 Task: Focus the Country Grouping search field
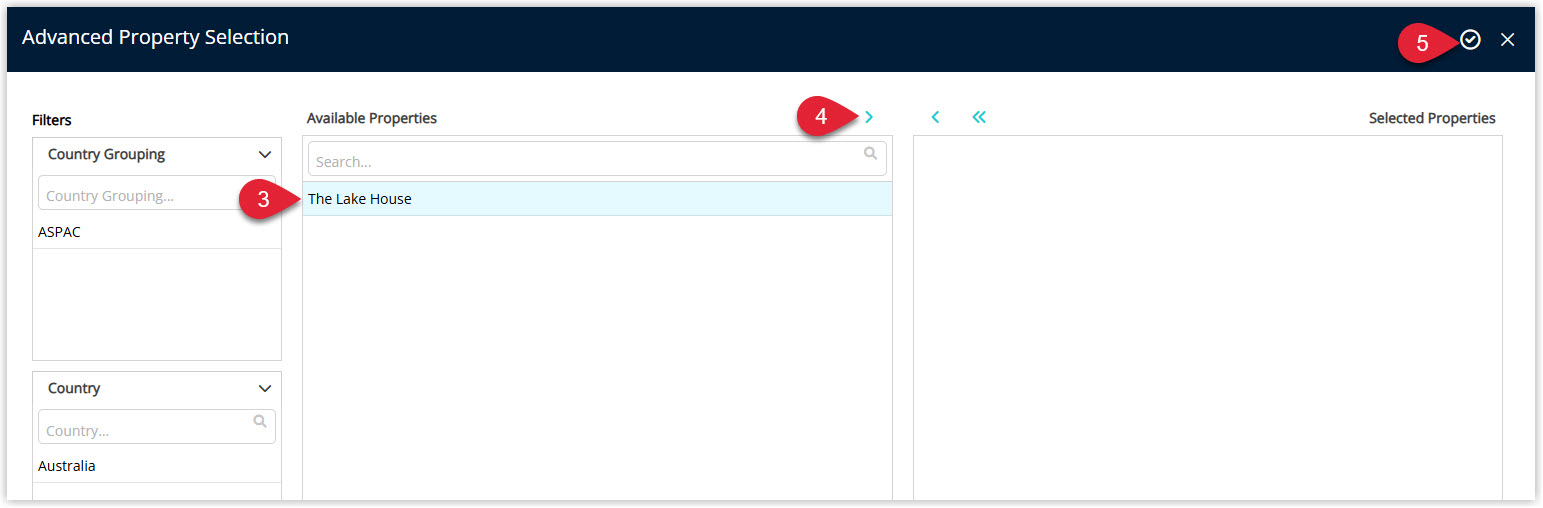157,193
